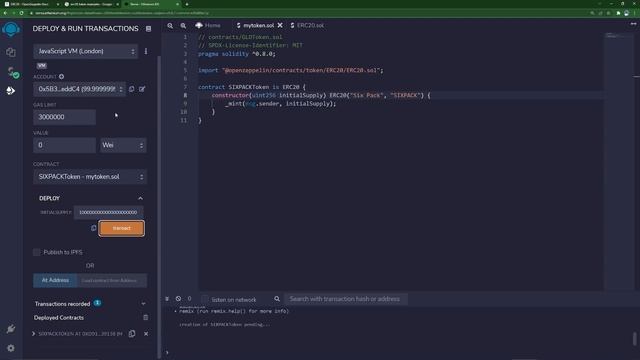This screenshot has height=360, width=640.
Task: Open the File Explorer sidebar icon
Action: pos(11,52)
